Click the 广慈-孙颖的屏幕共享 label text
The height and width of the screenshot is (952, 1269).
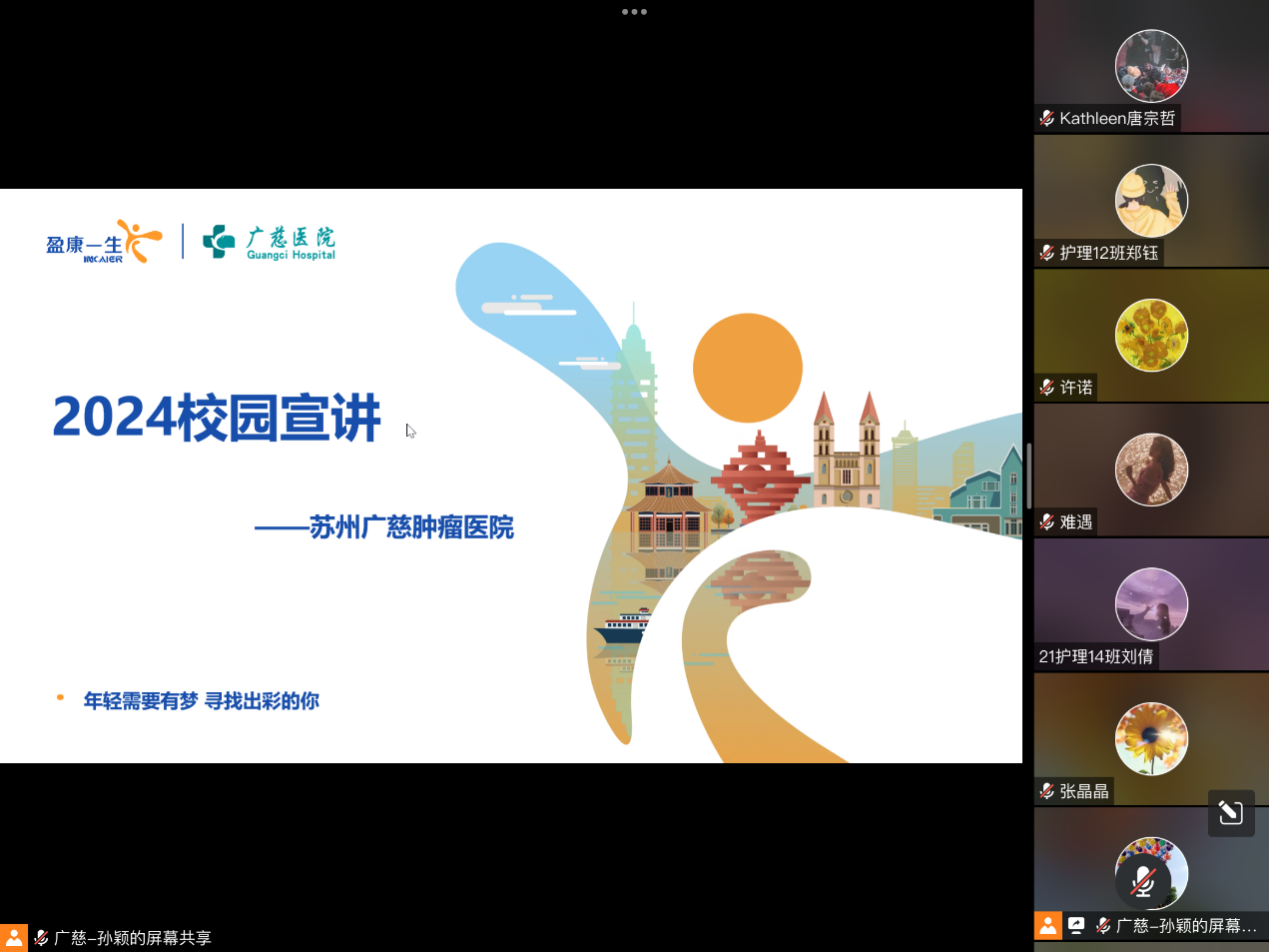click(133, 938)
